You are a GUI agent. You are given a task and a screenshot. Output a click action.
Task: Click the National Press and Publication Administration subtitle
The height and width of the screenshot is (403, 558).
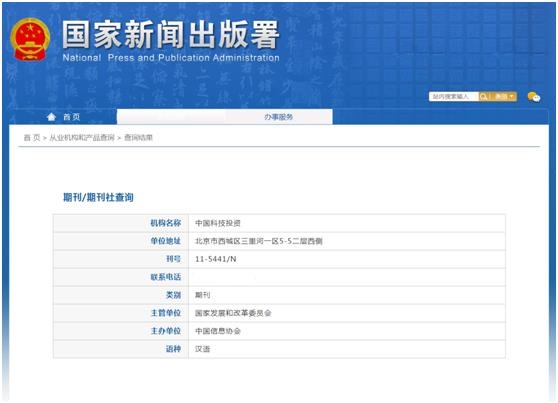pyautogui.click(x=171, y=58)
